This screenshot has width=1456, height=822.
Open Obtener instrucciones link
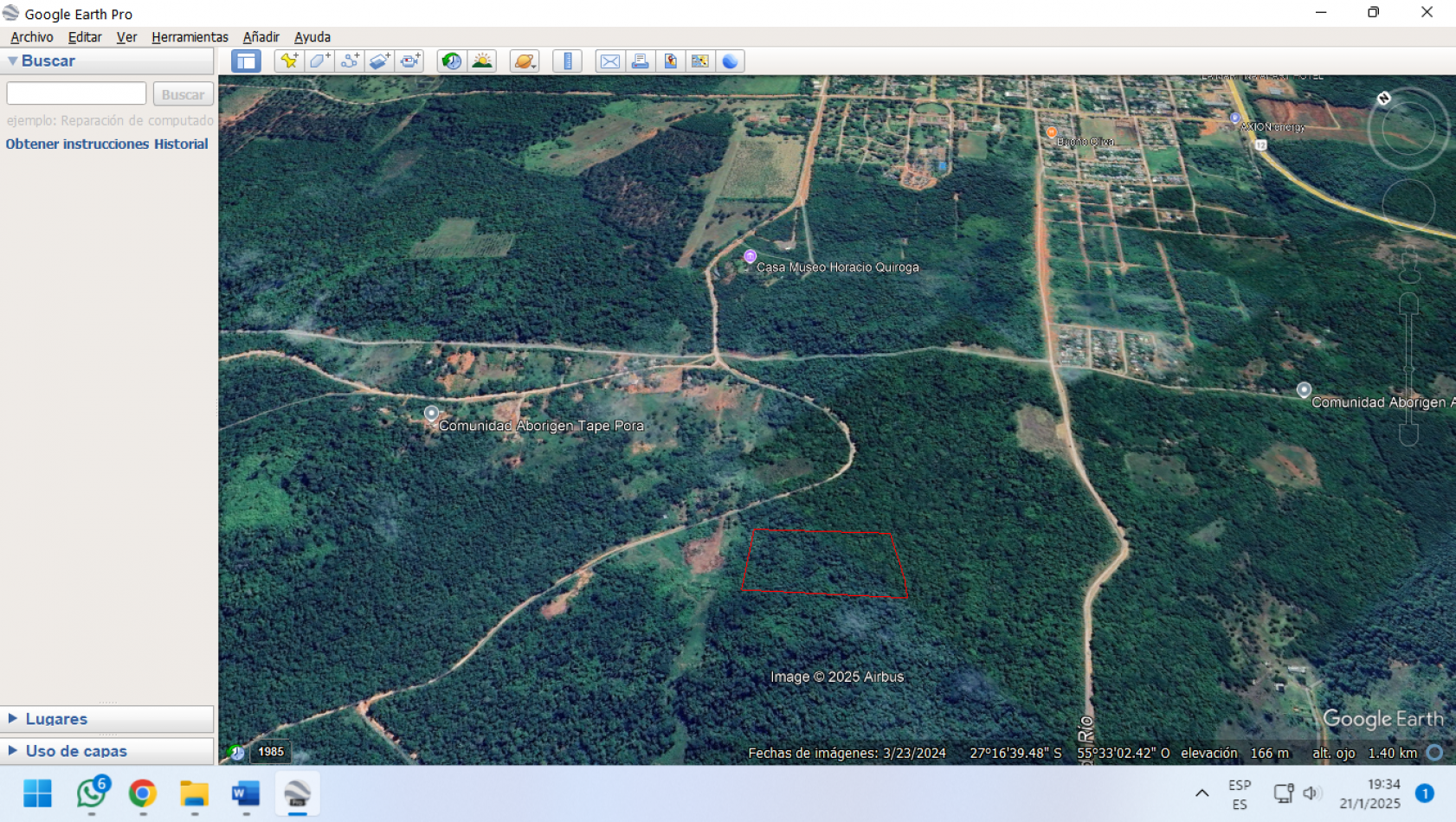tap(77, 144)
